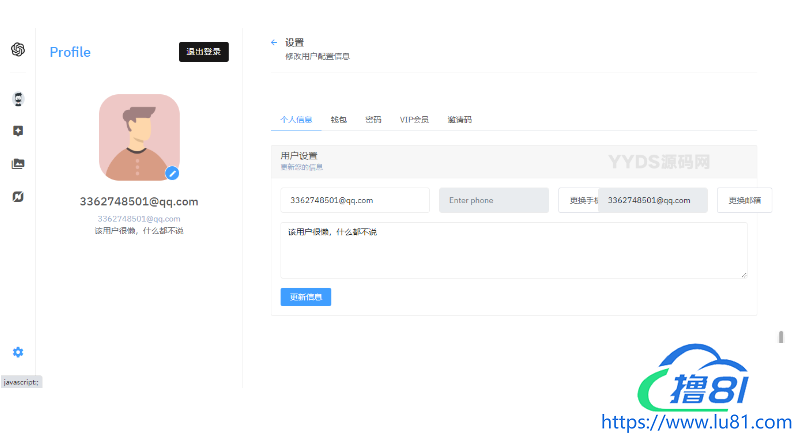797x433 pixels.
Task: Focus the Enter phone input field
Action: [x=493, y=201]
